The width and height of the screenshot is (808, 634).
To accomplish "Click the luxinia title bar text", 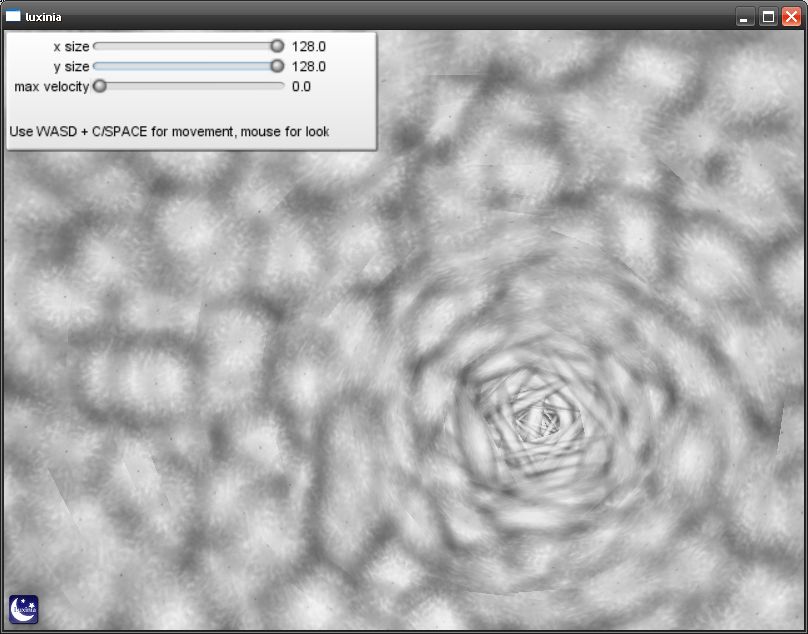I will (46, 16).
